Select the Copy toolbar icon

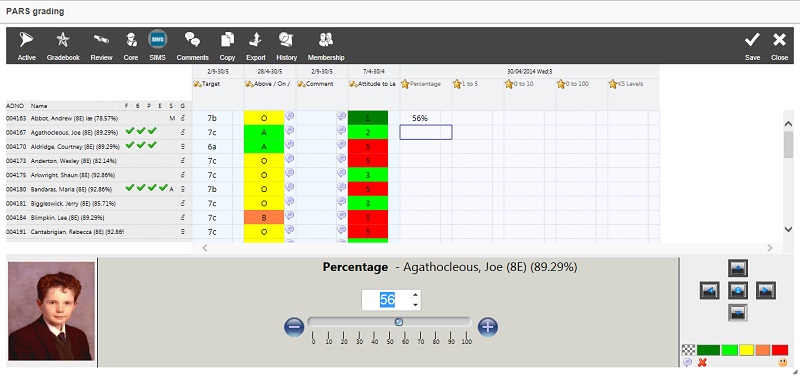point(228,39)
